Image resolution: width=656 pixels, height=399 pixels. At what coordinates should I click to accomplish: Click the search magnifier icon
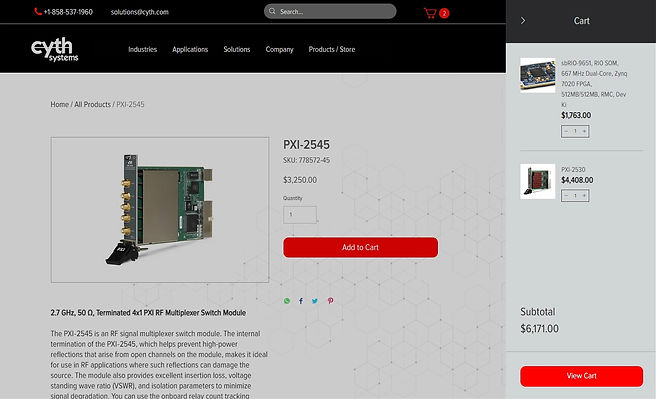(272, 11)
